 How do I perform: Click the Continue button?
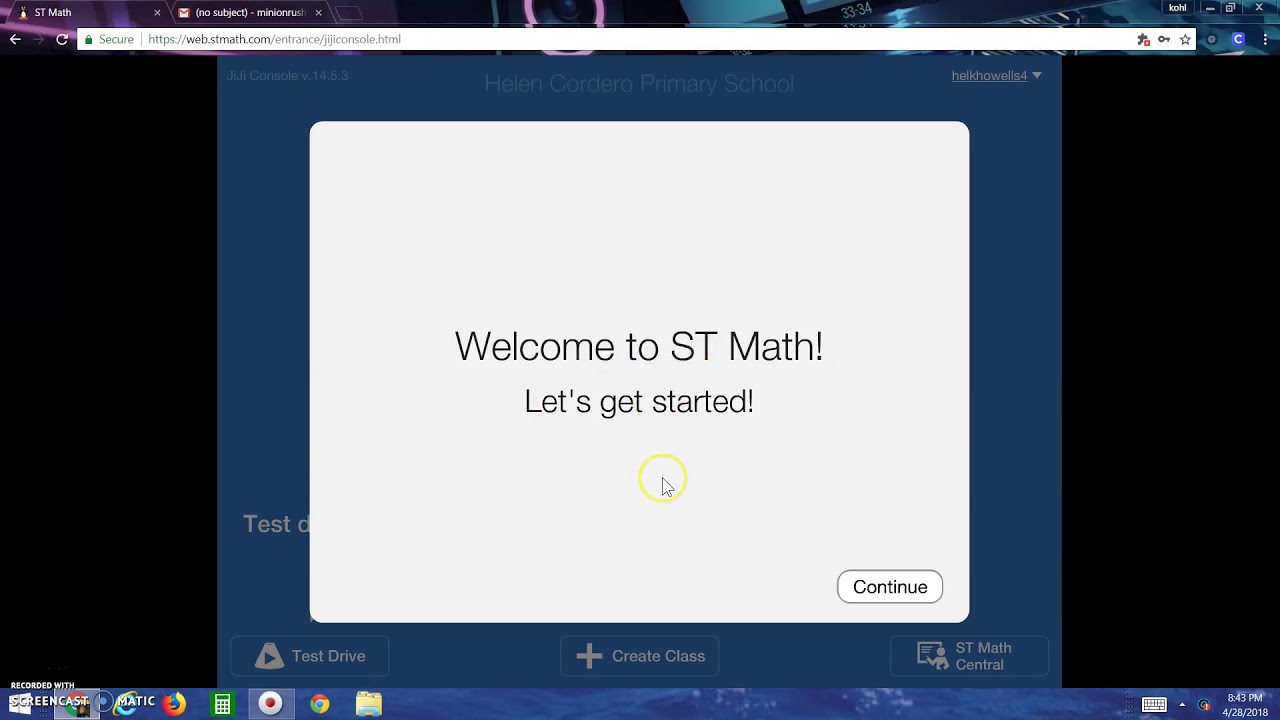click(x=889, y=587)
